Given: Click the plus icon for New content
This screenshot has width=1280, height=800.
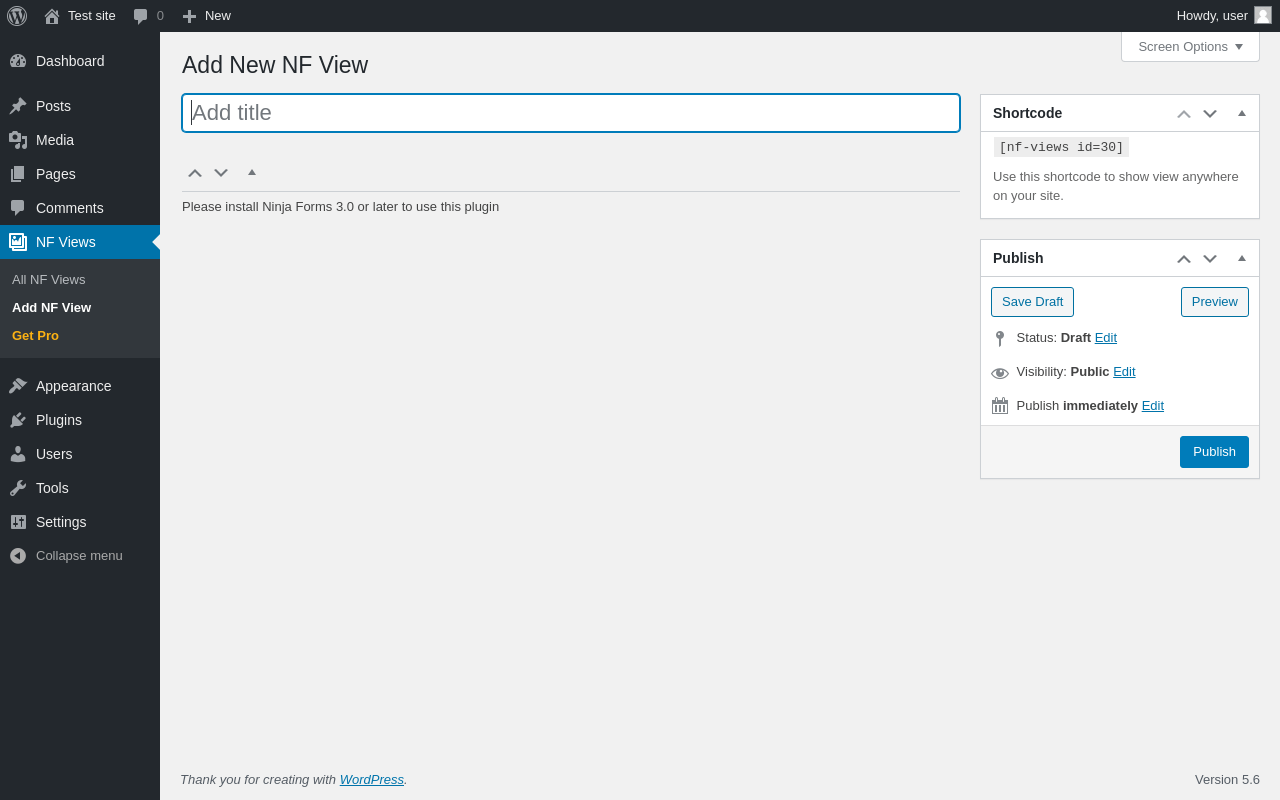Looking at the screenshot, I should [189, 16].
